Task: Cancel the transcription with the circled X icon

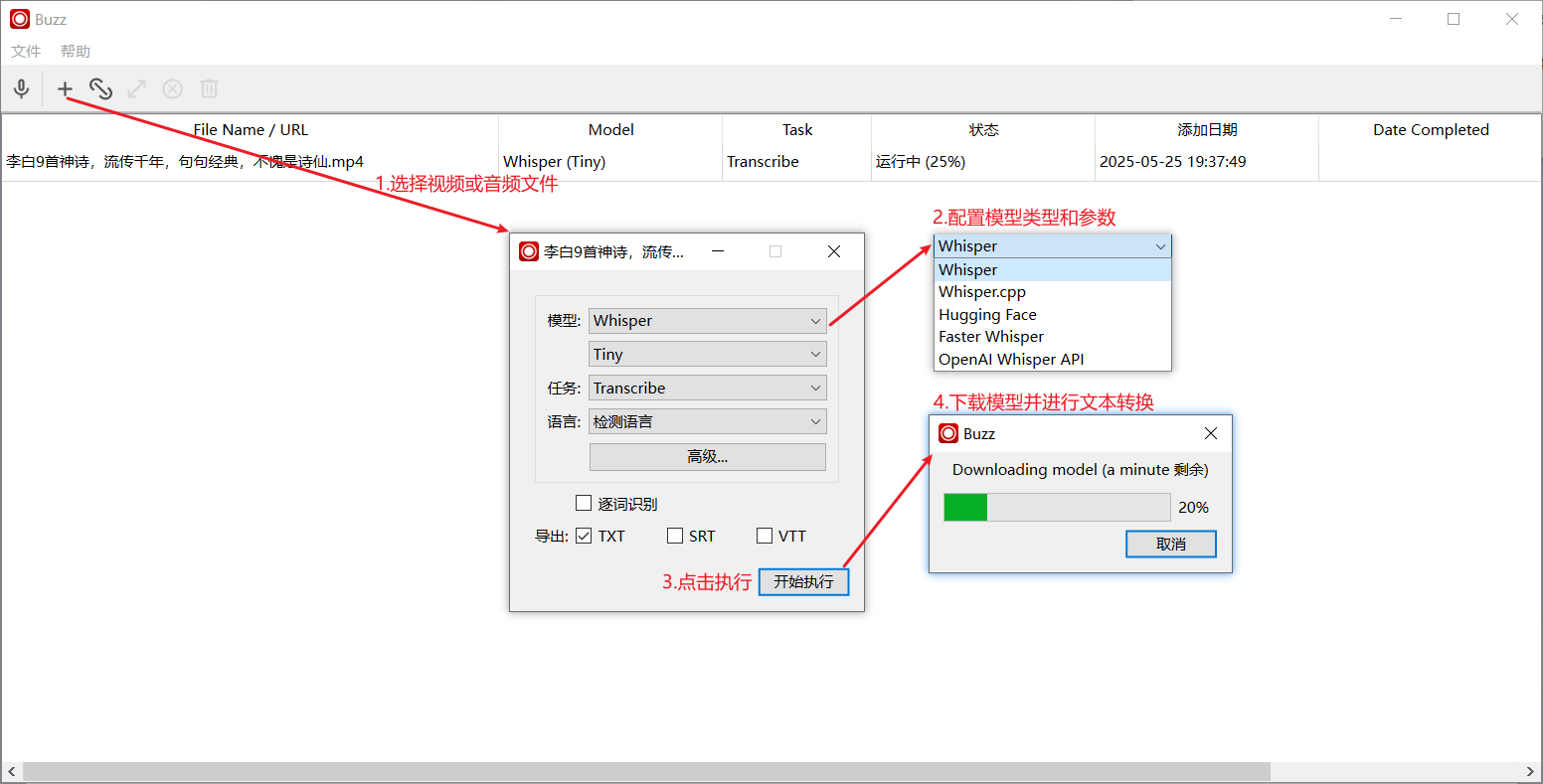Action: 173,88
